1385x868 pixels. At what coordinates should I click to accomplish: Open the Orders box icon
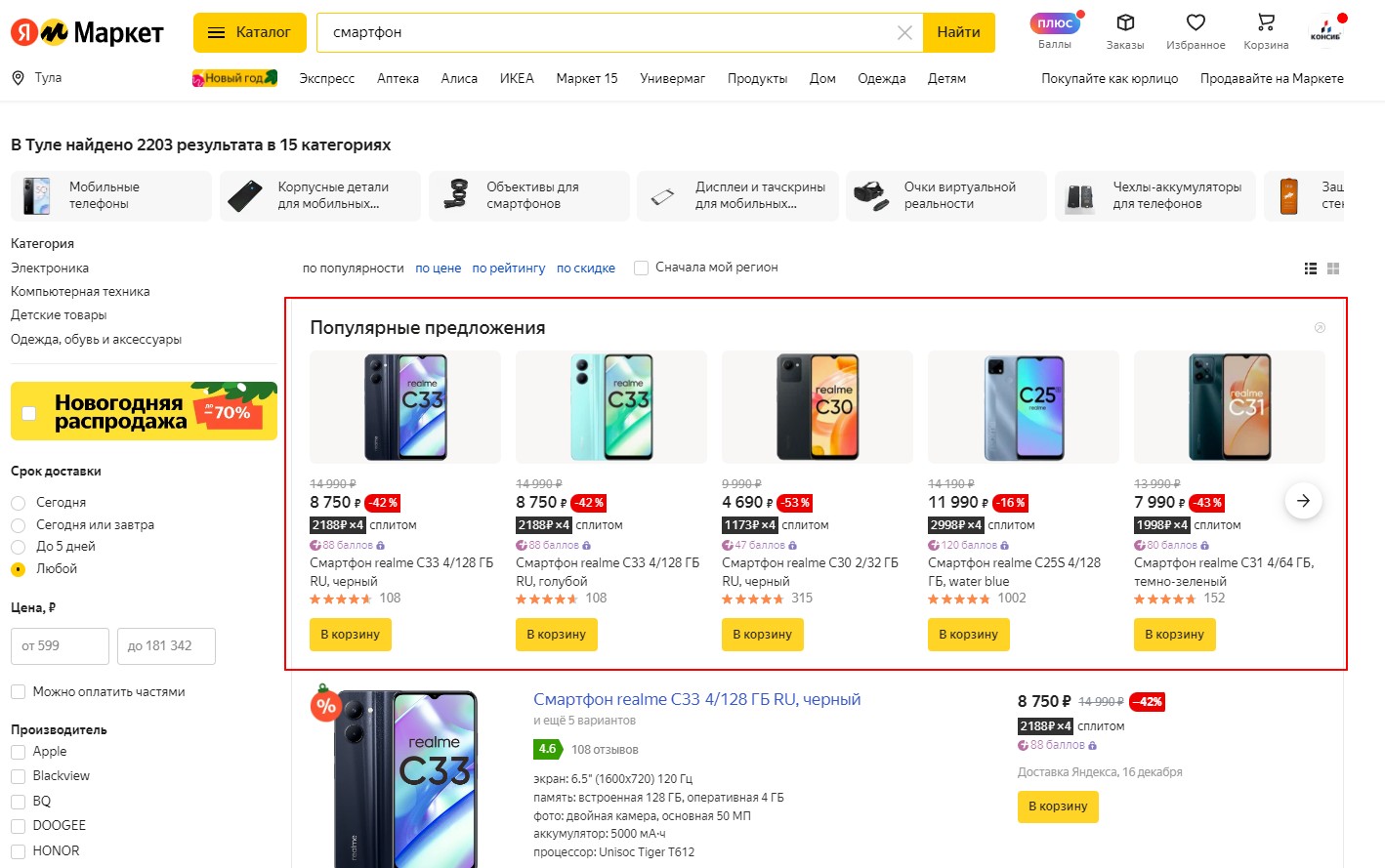1125,22
